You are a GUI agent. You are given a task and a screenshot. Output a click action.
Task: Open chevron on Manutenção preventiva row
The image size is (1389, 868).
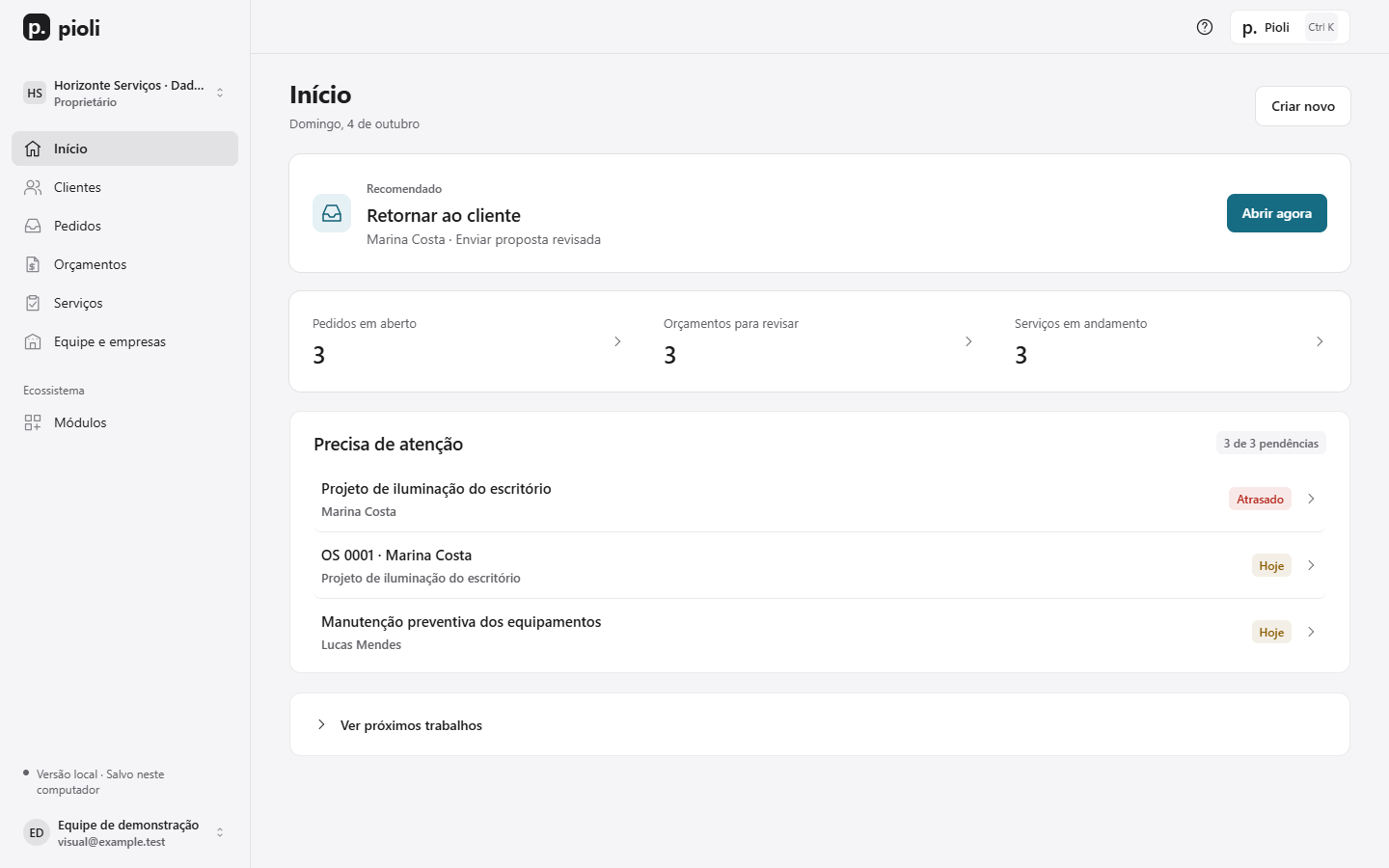tap(1311, 632)
